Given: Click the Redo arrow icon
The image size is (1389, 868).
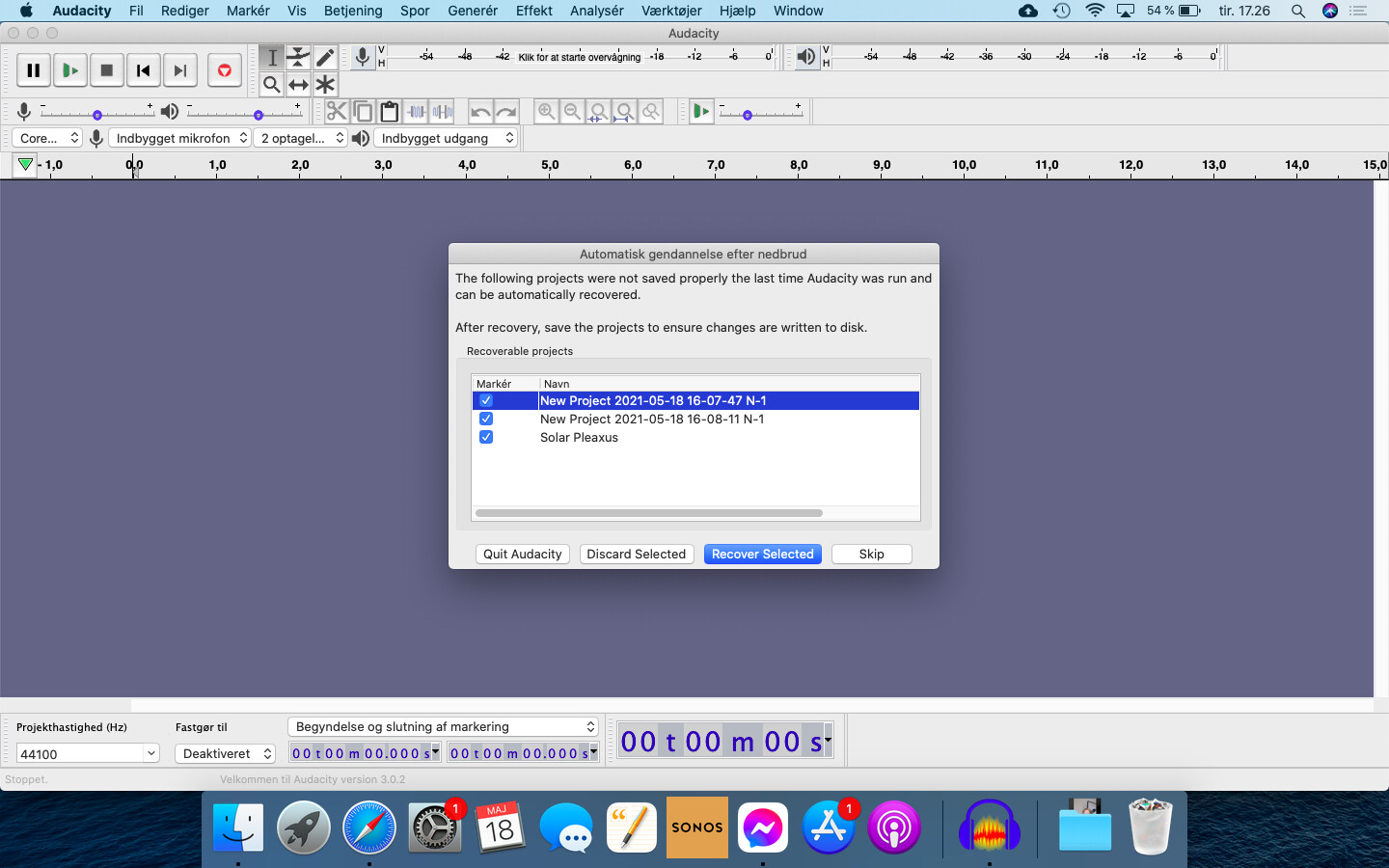Looking at the screenshot, I should click(x=506, y=112).
